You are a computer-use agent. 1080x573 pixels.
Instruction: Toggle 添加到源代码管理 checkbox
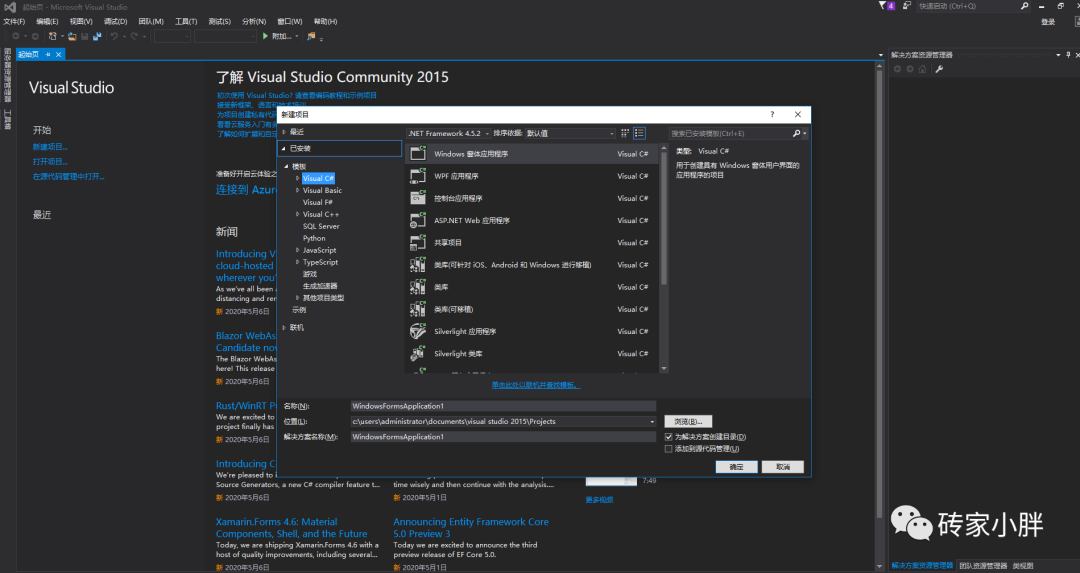668,449
